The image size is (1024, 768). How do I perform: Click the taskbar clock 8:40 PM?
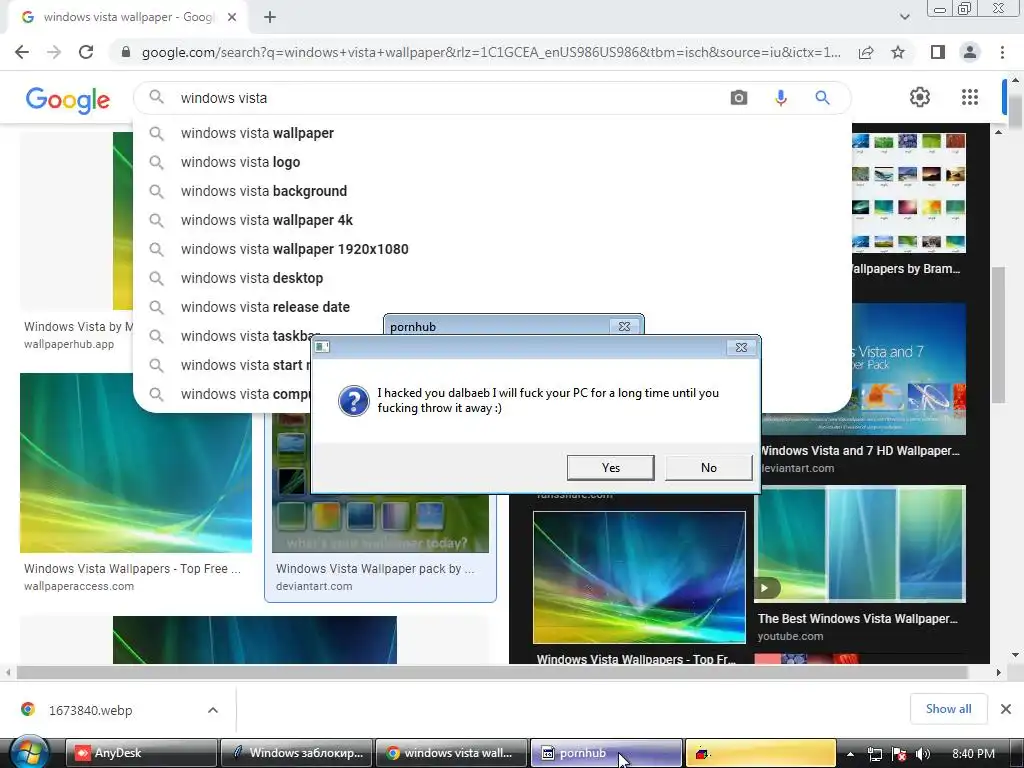[973, 754]
